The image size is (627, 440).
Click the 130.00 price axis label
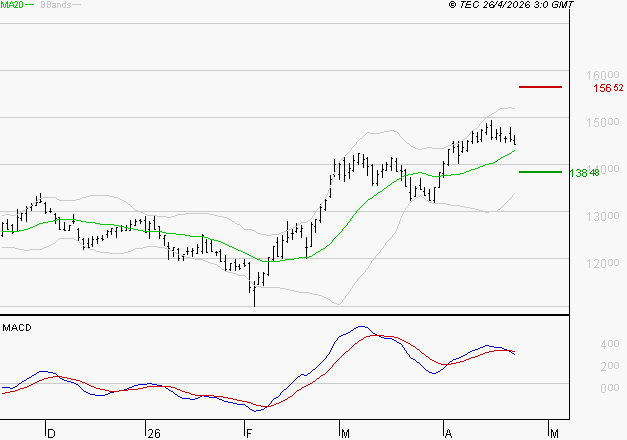(603, 216)
